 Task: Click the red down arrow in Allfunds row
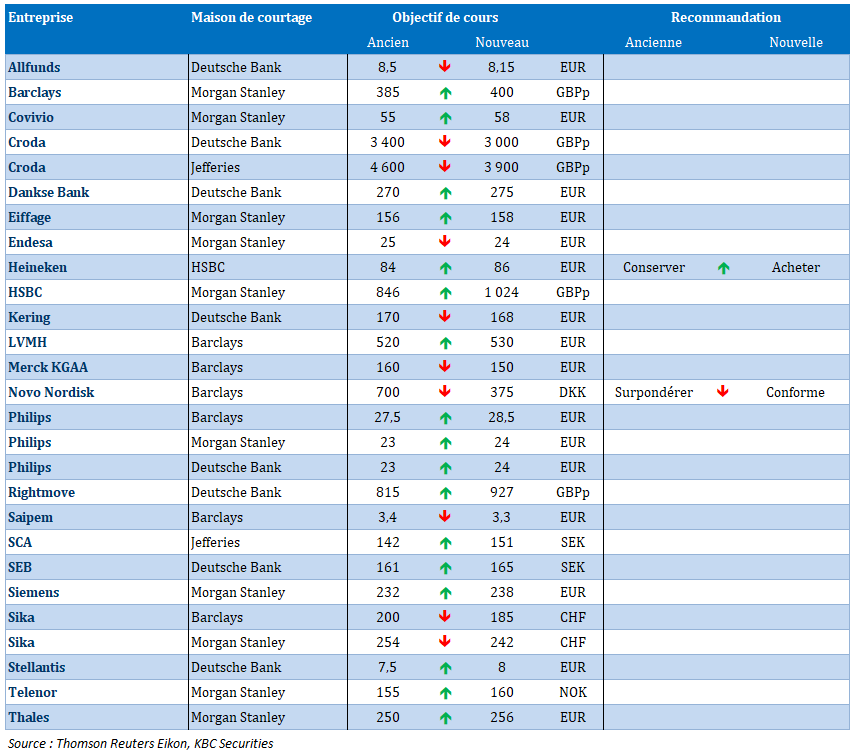[445, 67]
